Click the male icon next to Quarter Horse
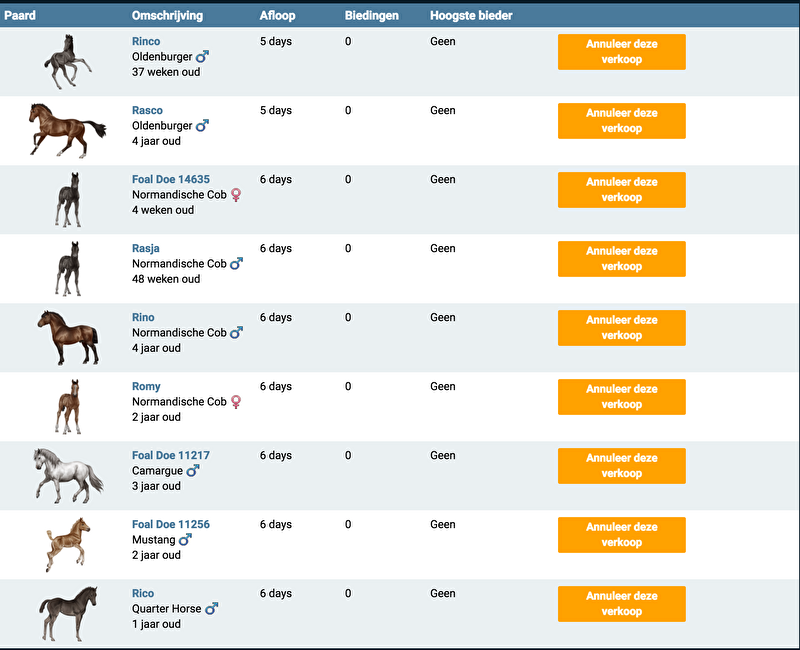The height and width of the screenshot is (650, 800). (211, 609)
